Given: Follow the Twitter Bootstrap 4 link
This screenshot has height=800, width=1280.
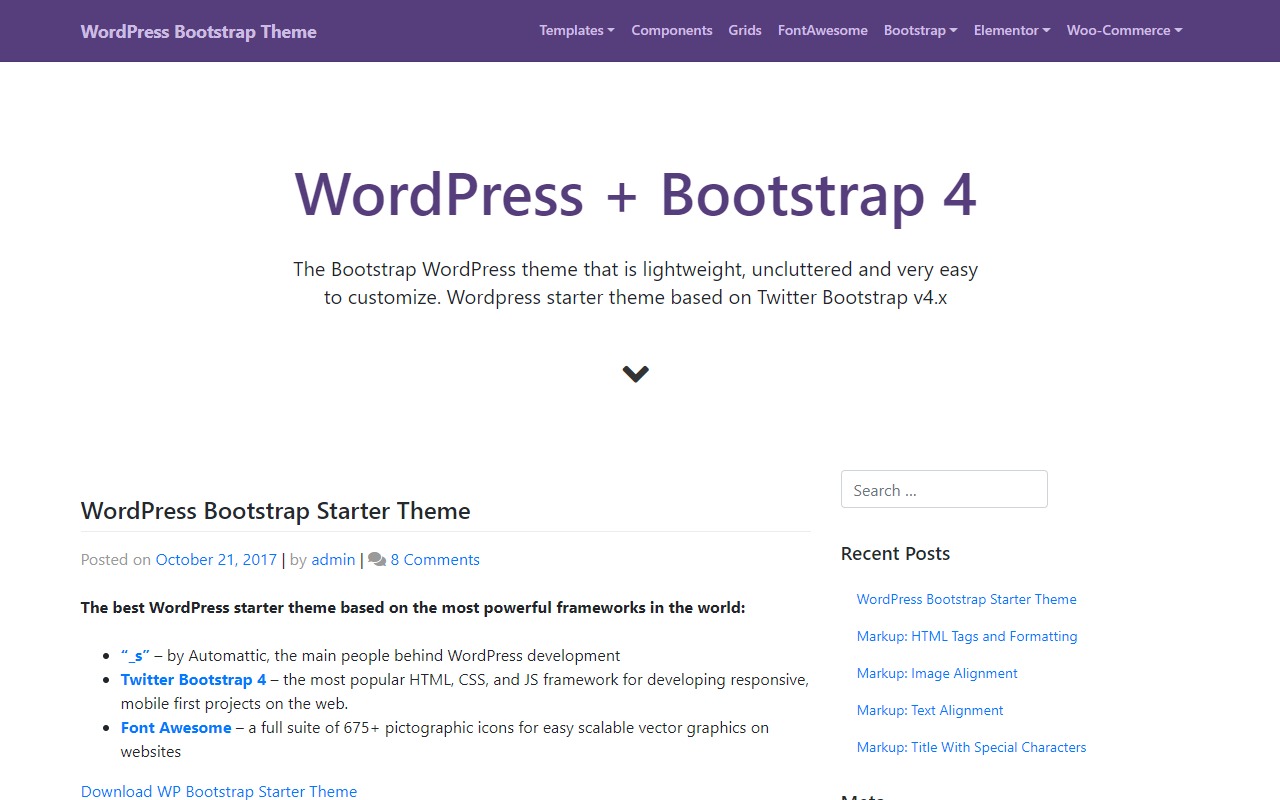Looking at the screenshot, I should (193, 680).
